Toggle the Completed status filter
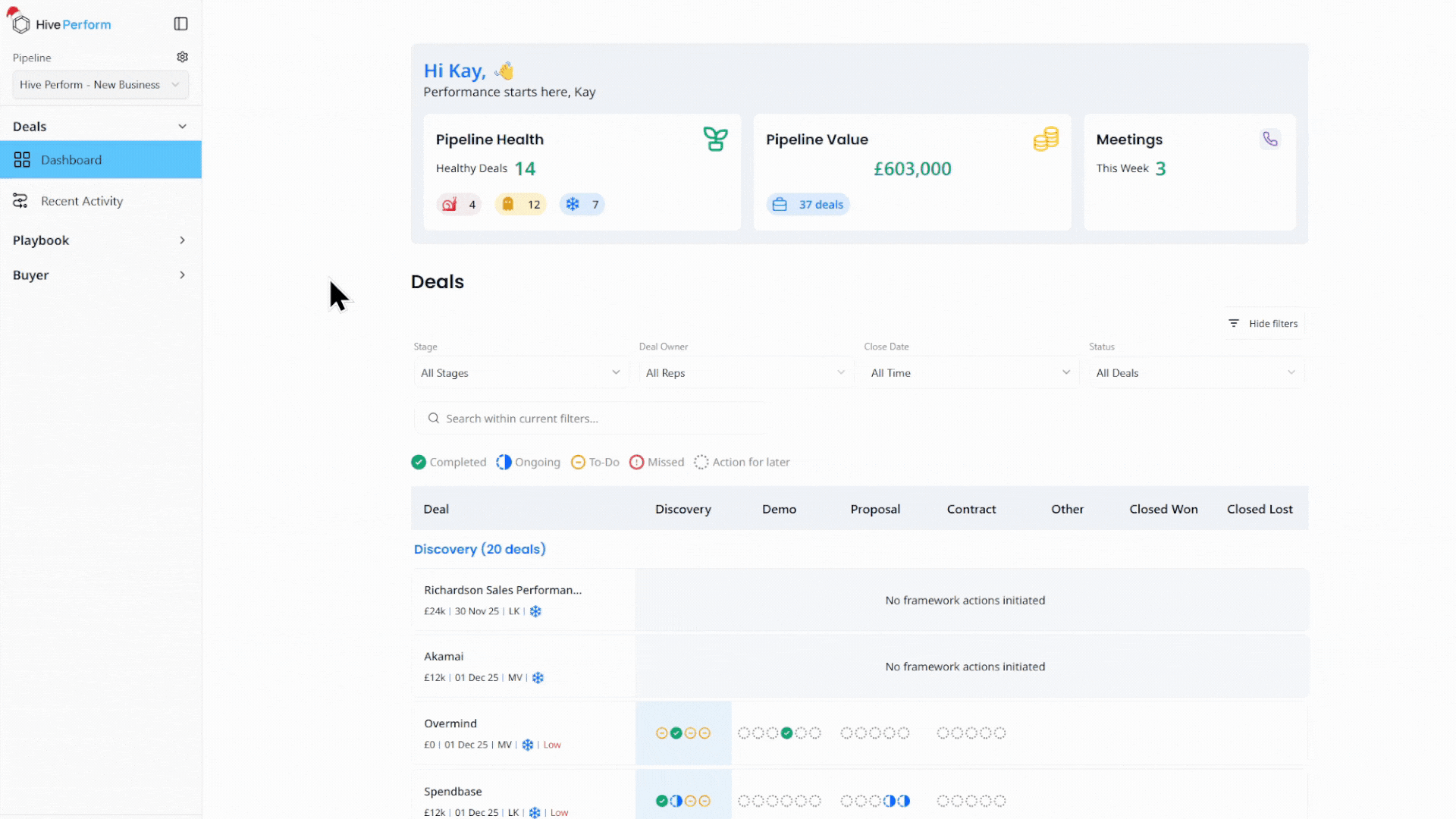 (x=449, y=462)
